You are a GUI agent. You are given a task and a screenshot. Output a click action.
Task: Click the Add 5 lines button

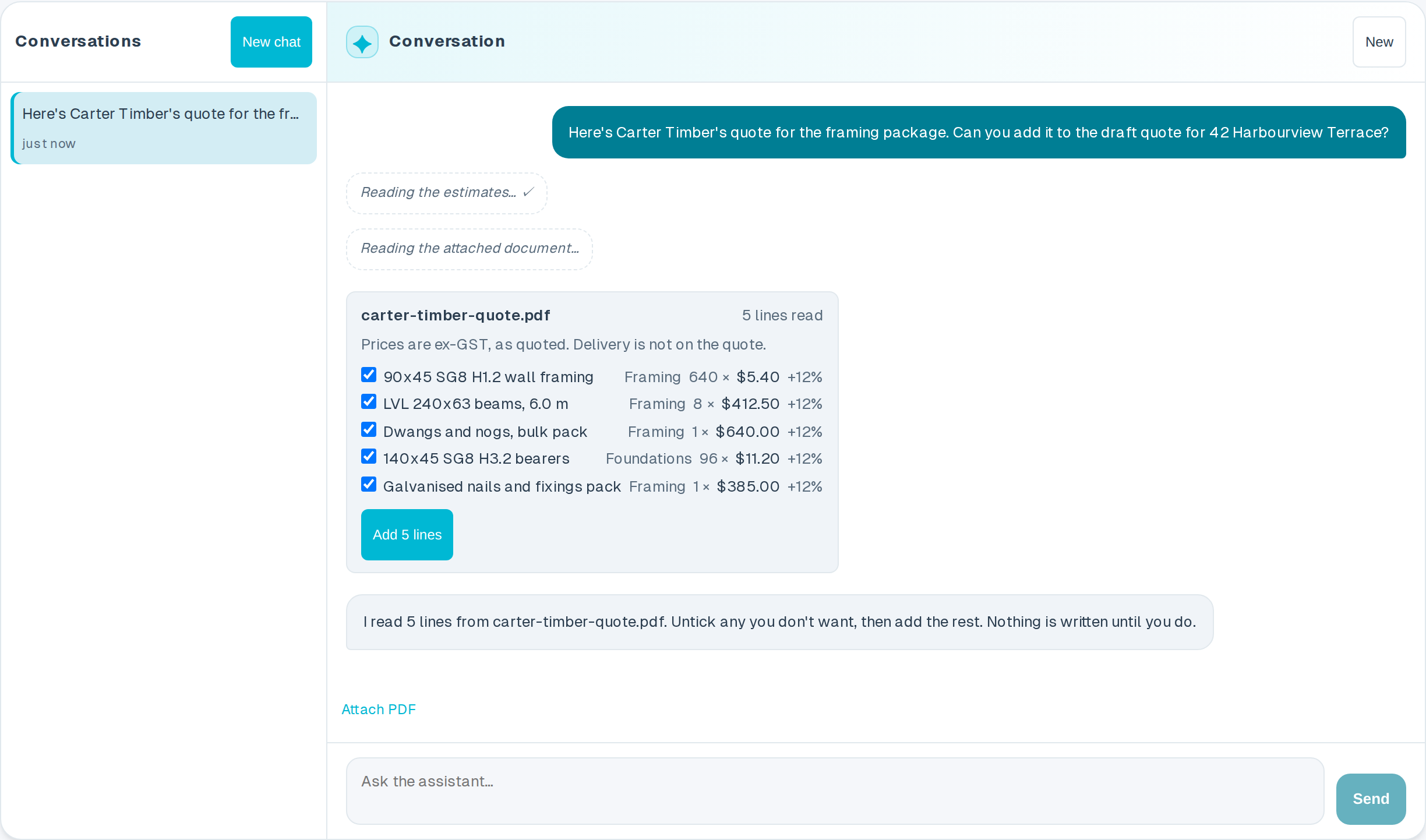tap(407, 535)
